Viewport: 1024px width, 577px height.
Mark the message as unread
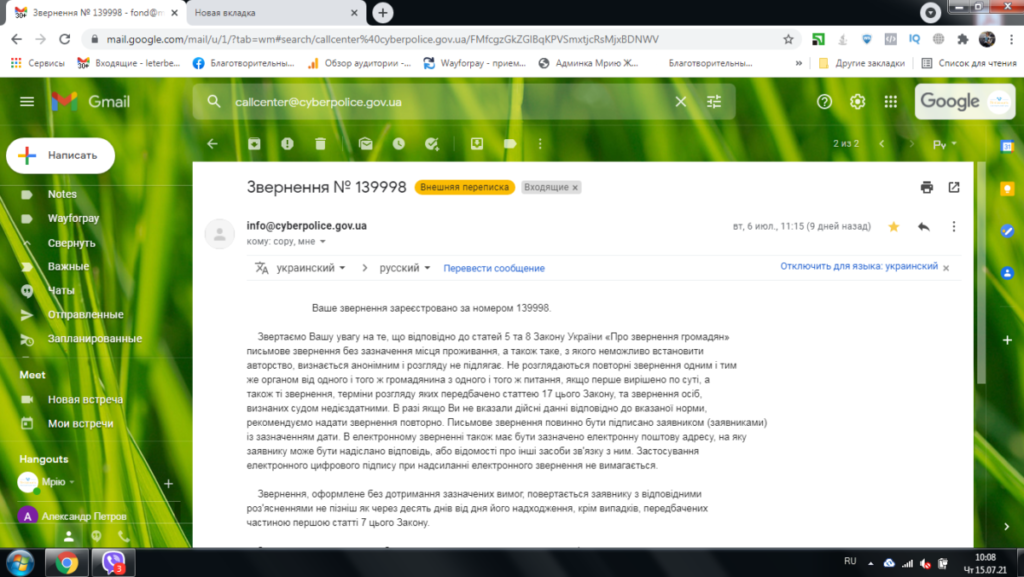tap(366, 144)
